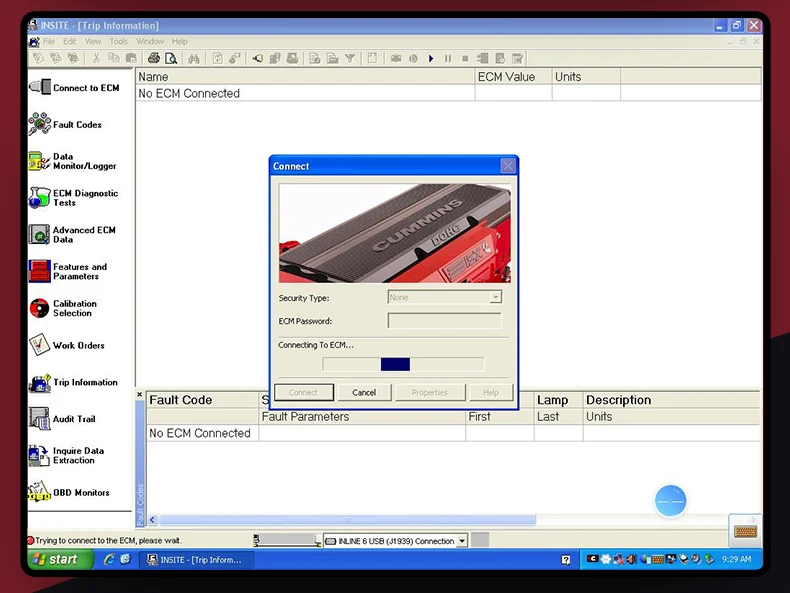Click the connecting progress bar

403,364
